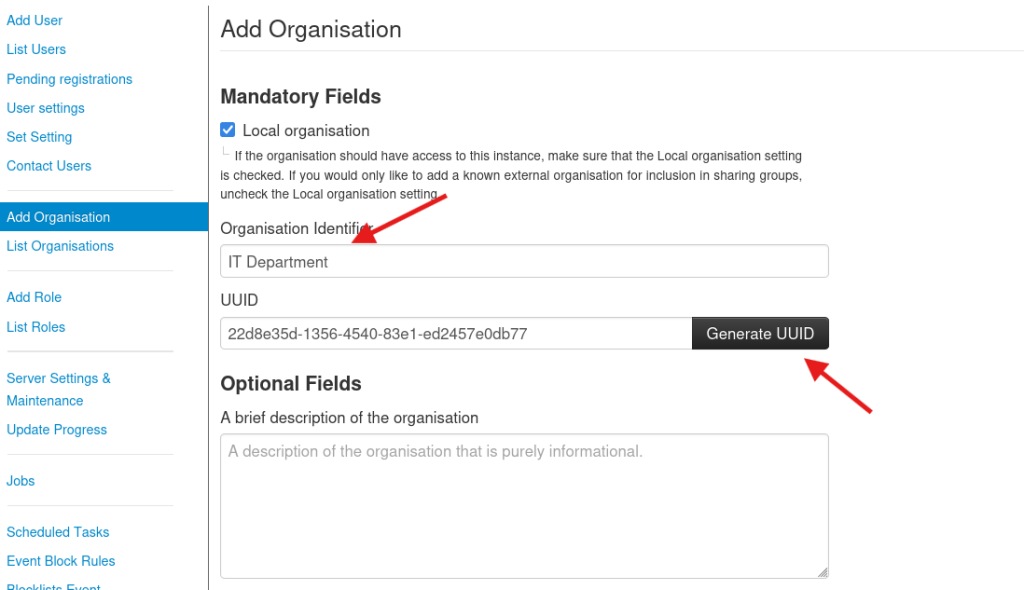Click the organisation description text area

coord(524,505)
